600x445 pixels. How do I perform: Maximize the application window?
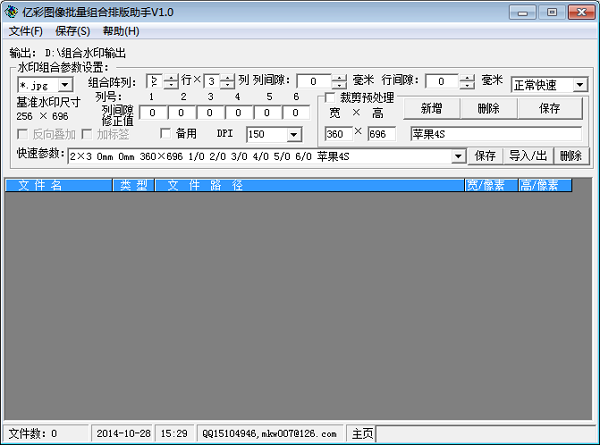(552, 12)
